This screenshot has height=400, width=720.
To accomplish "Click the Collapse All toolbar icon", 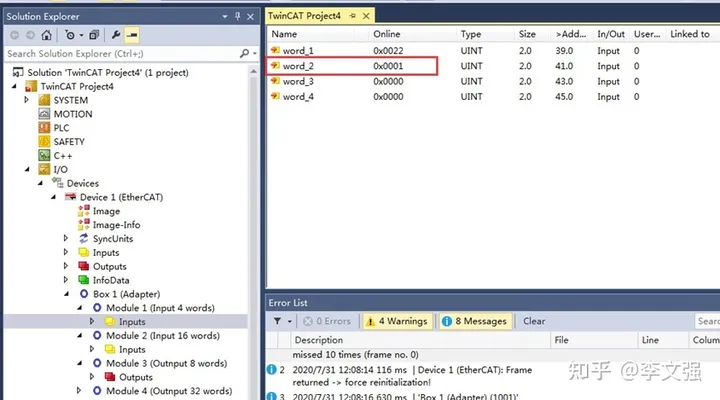I will click(x=94, y=35).
